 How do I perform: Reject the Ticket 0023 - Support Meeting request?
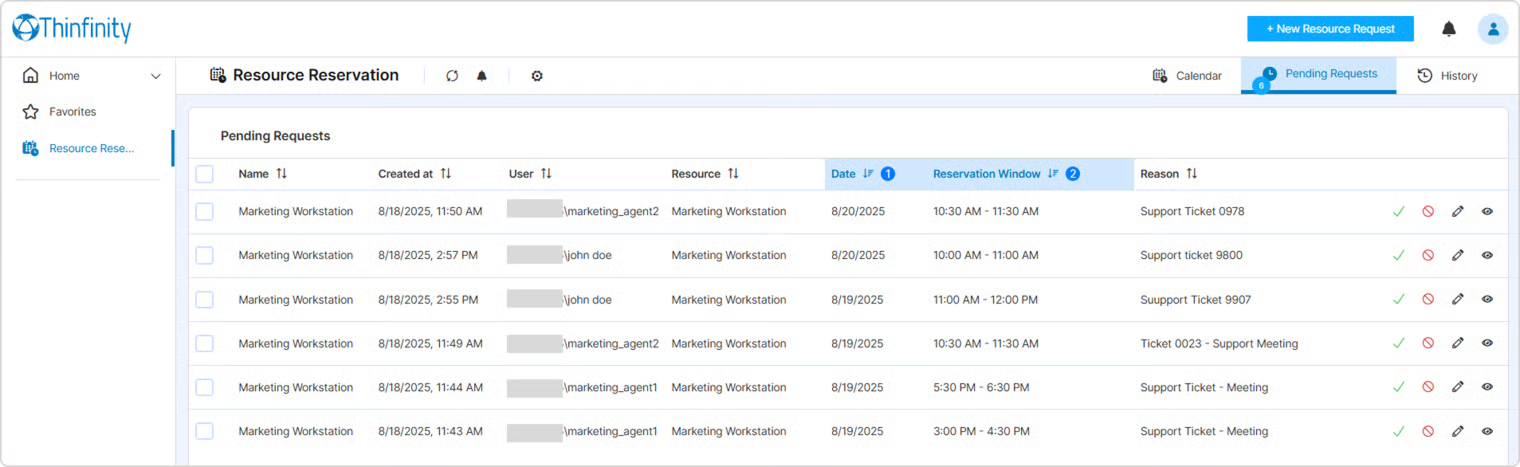click(x=1428, y=344)
